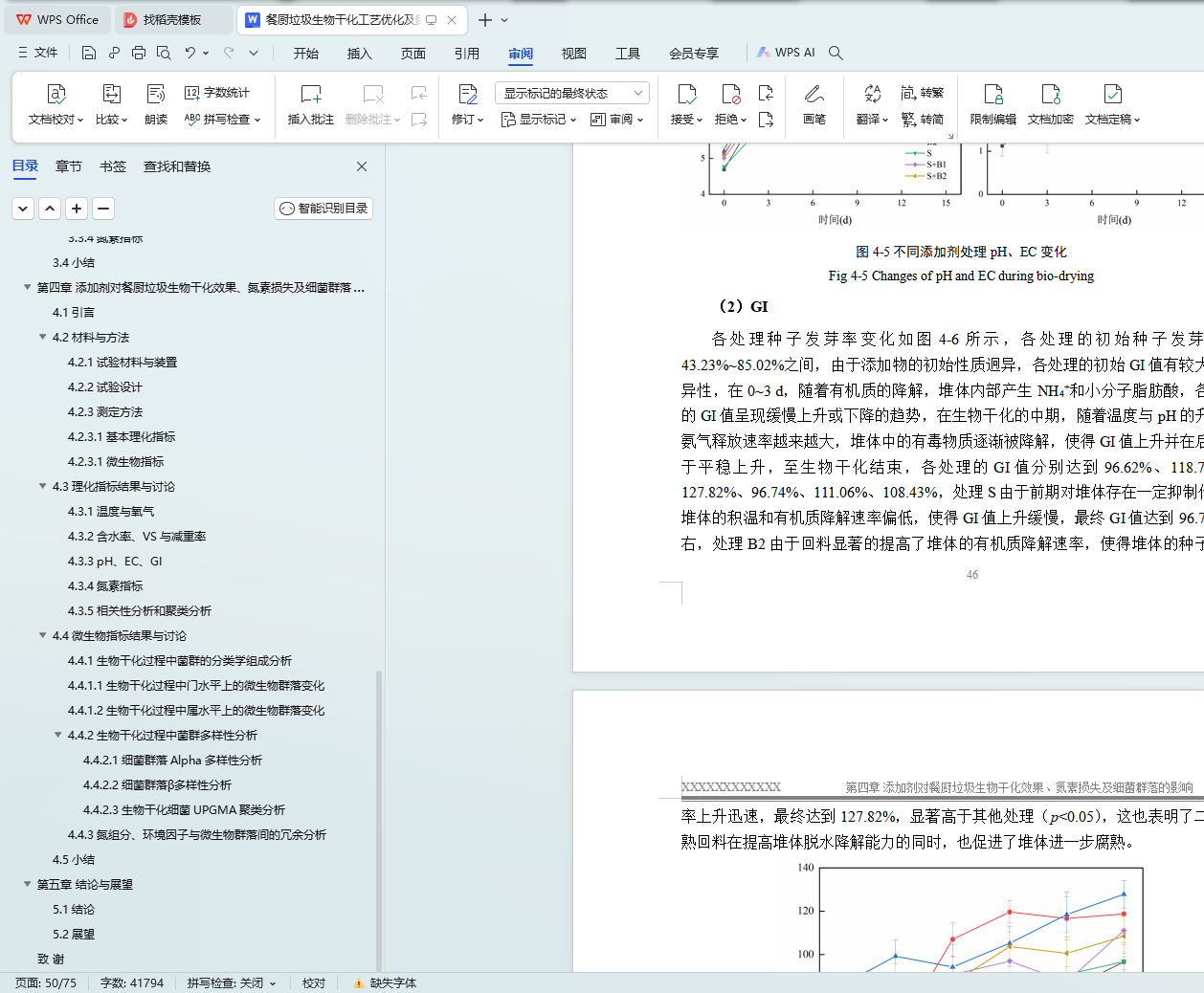Viewport: 1204px width, 993px height.
Task: Click the Print icon in quick access bar
Action: [x=139, y=53]
